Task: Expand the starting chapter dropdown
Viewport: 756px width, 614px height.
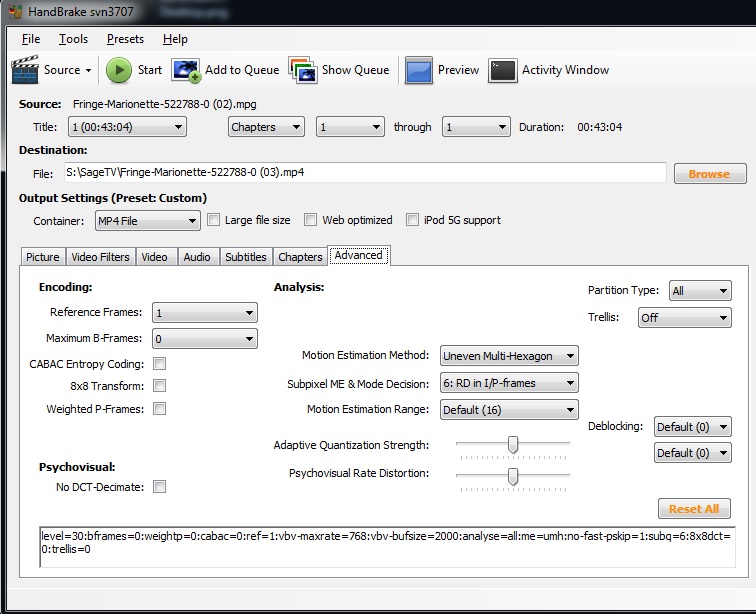Action: (350, 127)
